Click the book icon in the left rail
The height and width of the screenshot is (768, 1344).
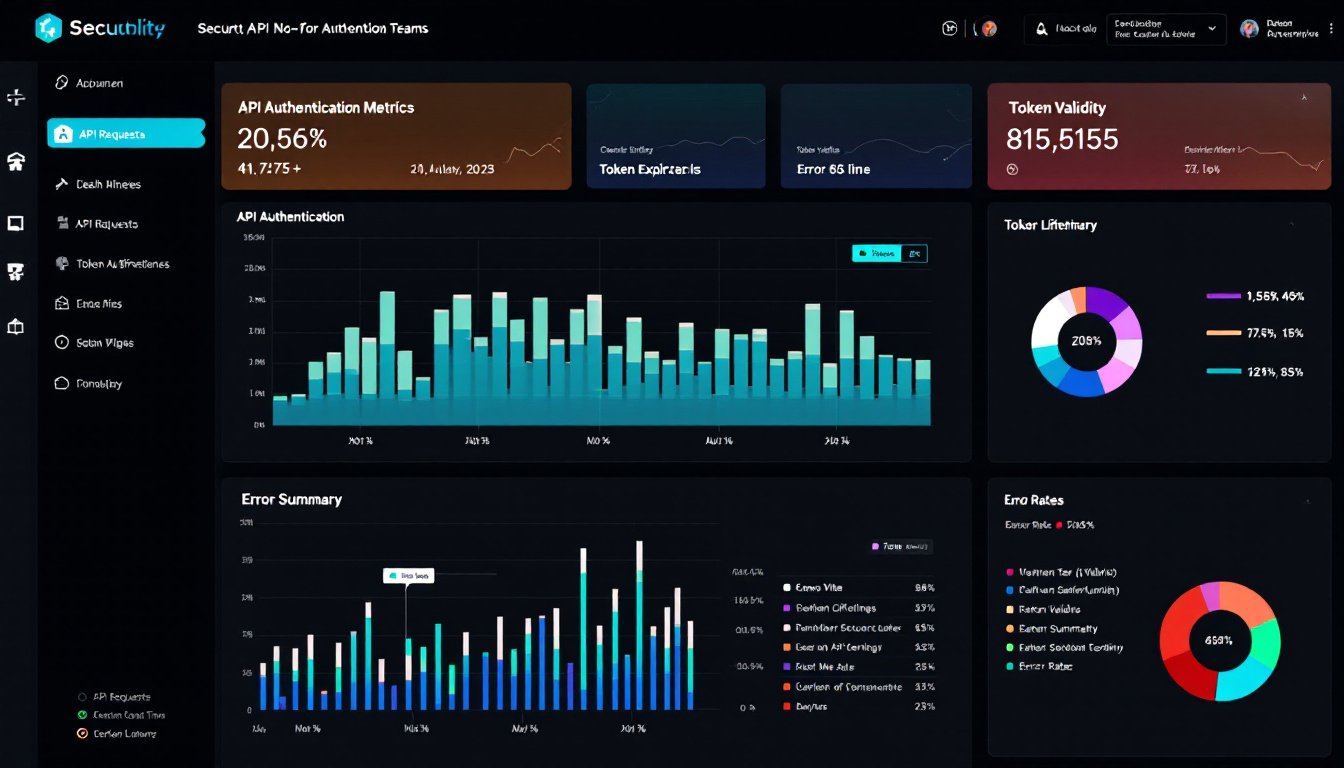16,326
